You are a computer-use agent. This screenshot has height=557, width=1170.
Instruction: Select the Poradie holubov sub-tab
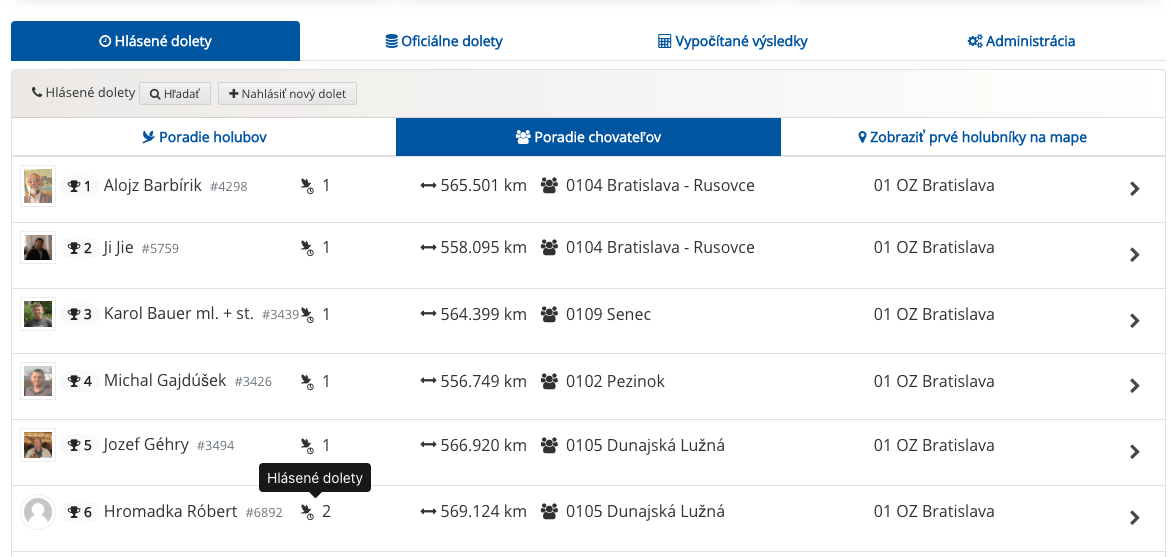coord(204,137)
